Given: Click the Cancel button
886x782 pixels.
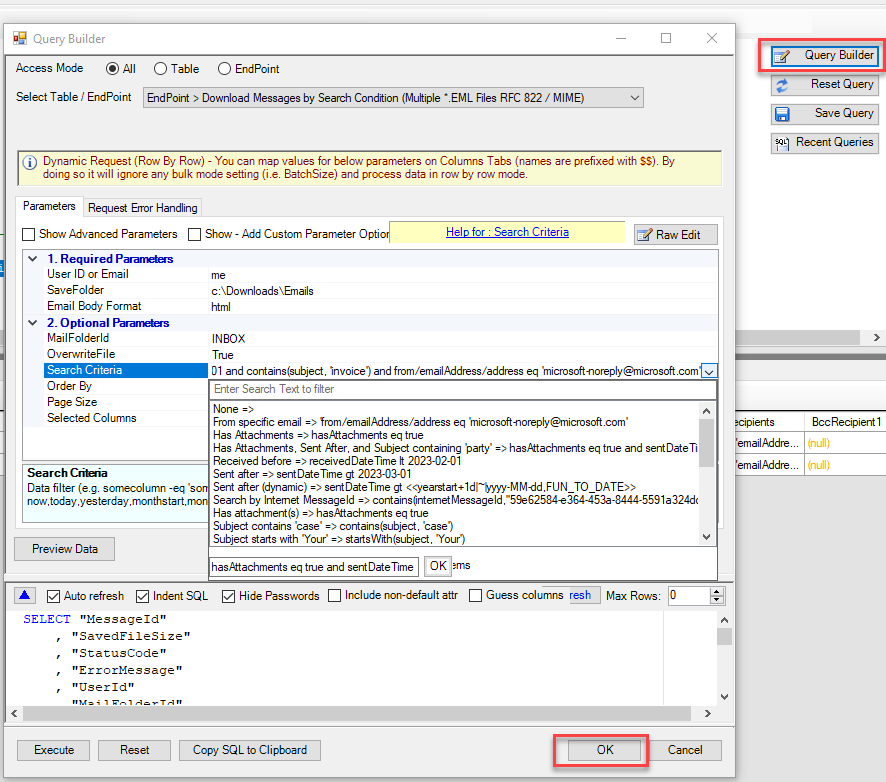Looking at the screenshot, I should (x=685, y=750).
